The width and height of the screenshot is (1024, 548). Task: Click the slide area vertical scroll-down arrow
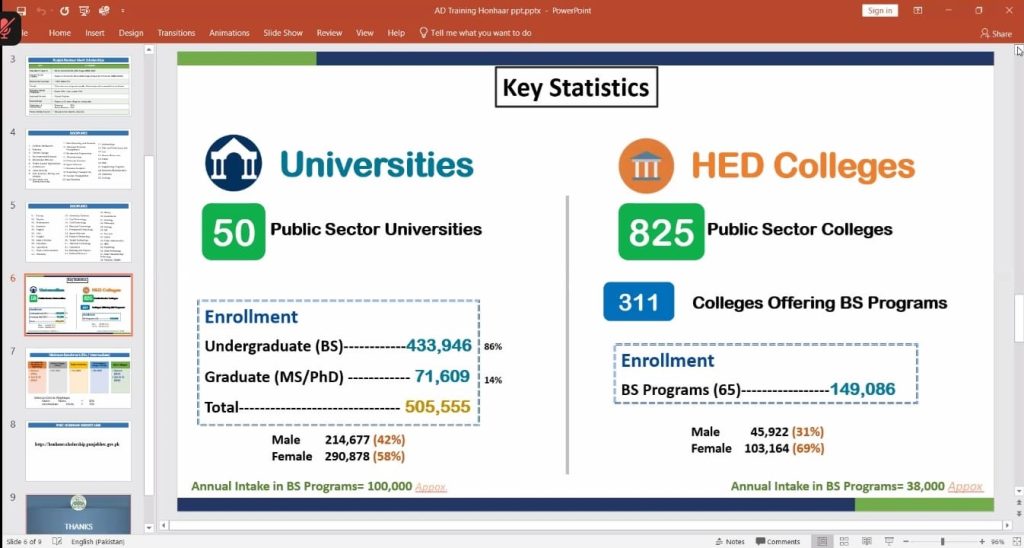(x=1018, y=491)
